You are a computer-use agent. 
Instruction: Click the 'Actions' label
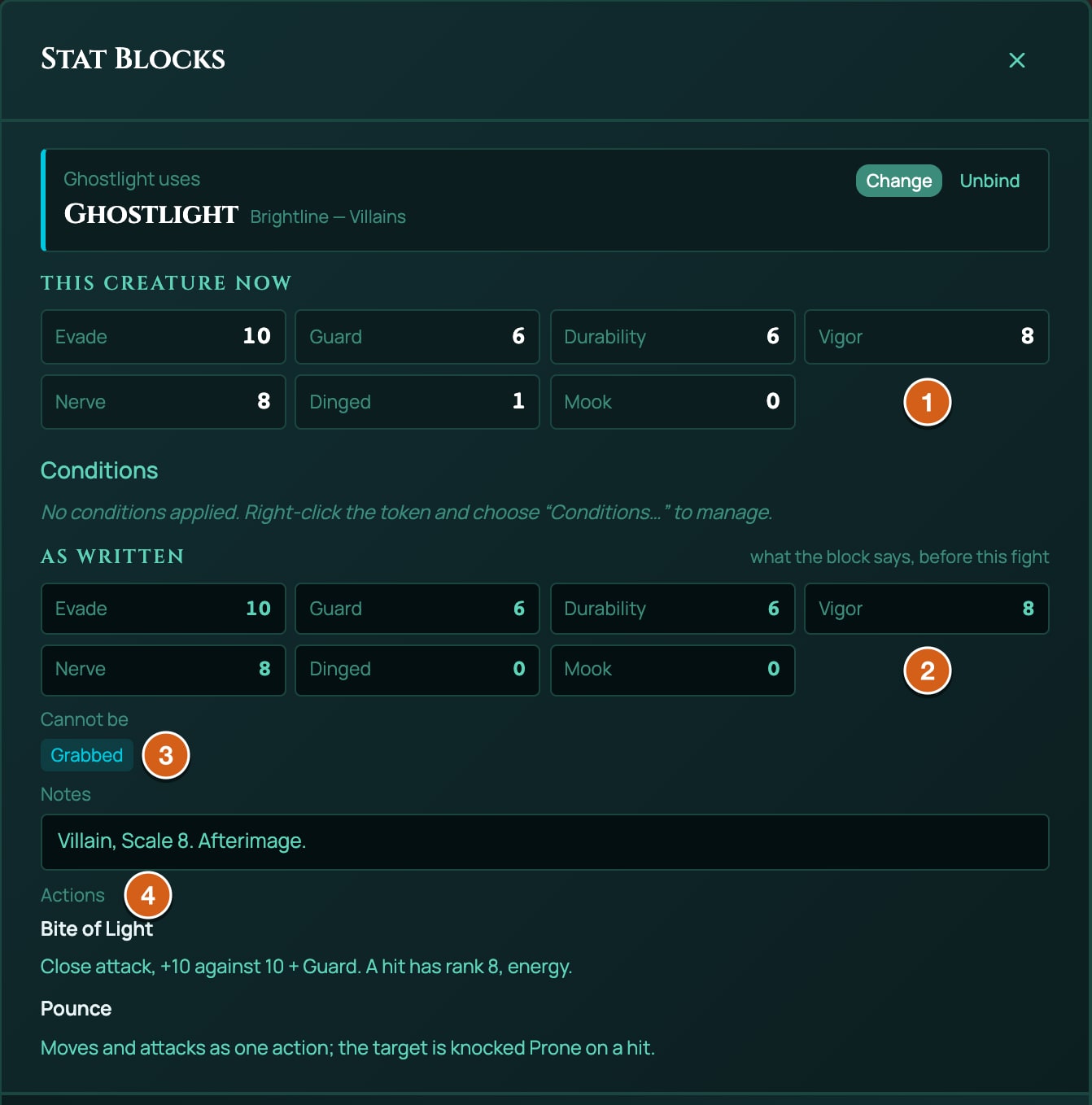72,895
